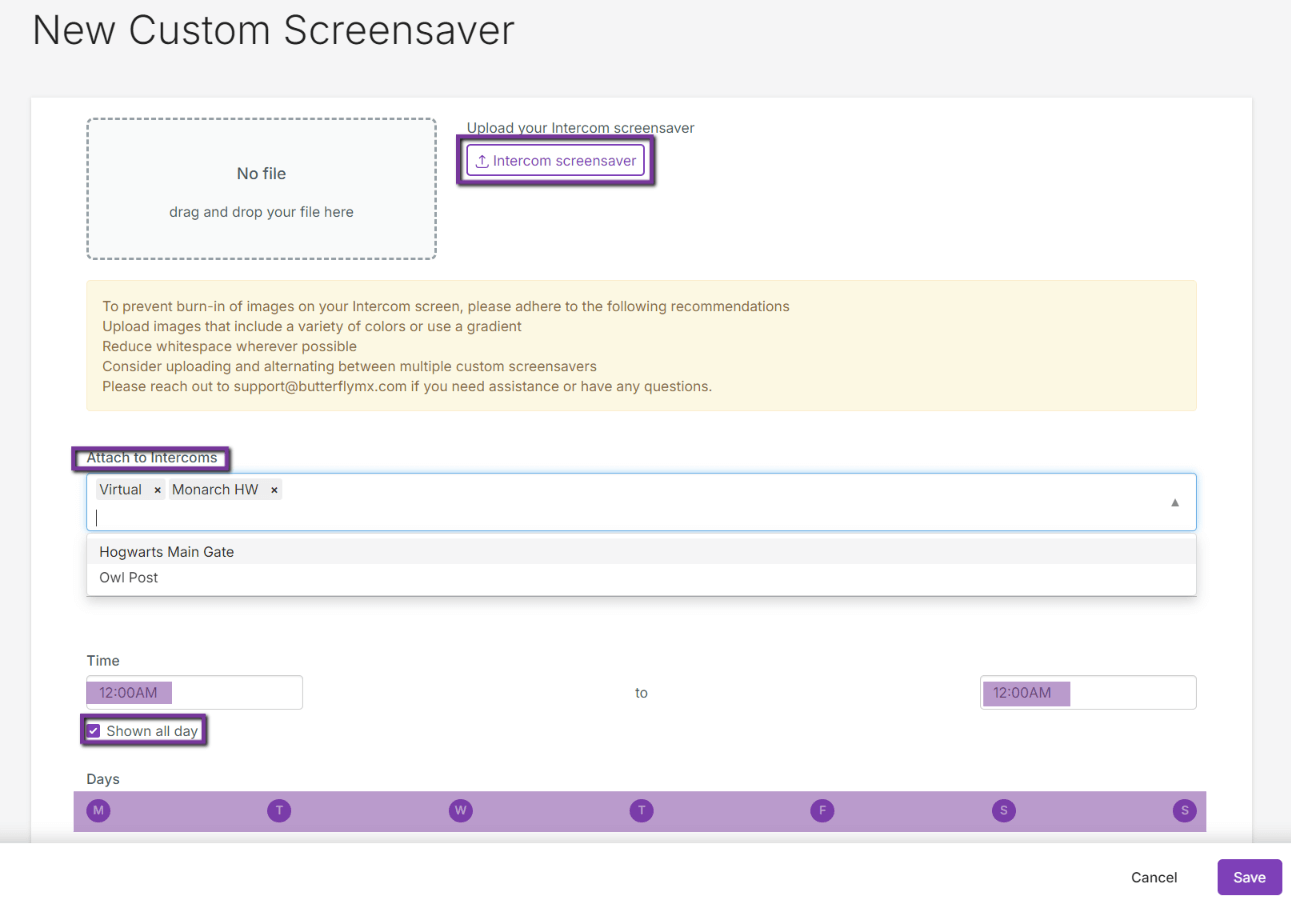Click the ending time field showing 12:00AM
1291x901 pixels.
[1087, 692]
